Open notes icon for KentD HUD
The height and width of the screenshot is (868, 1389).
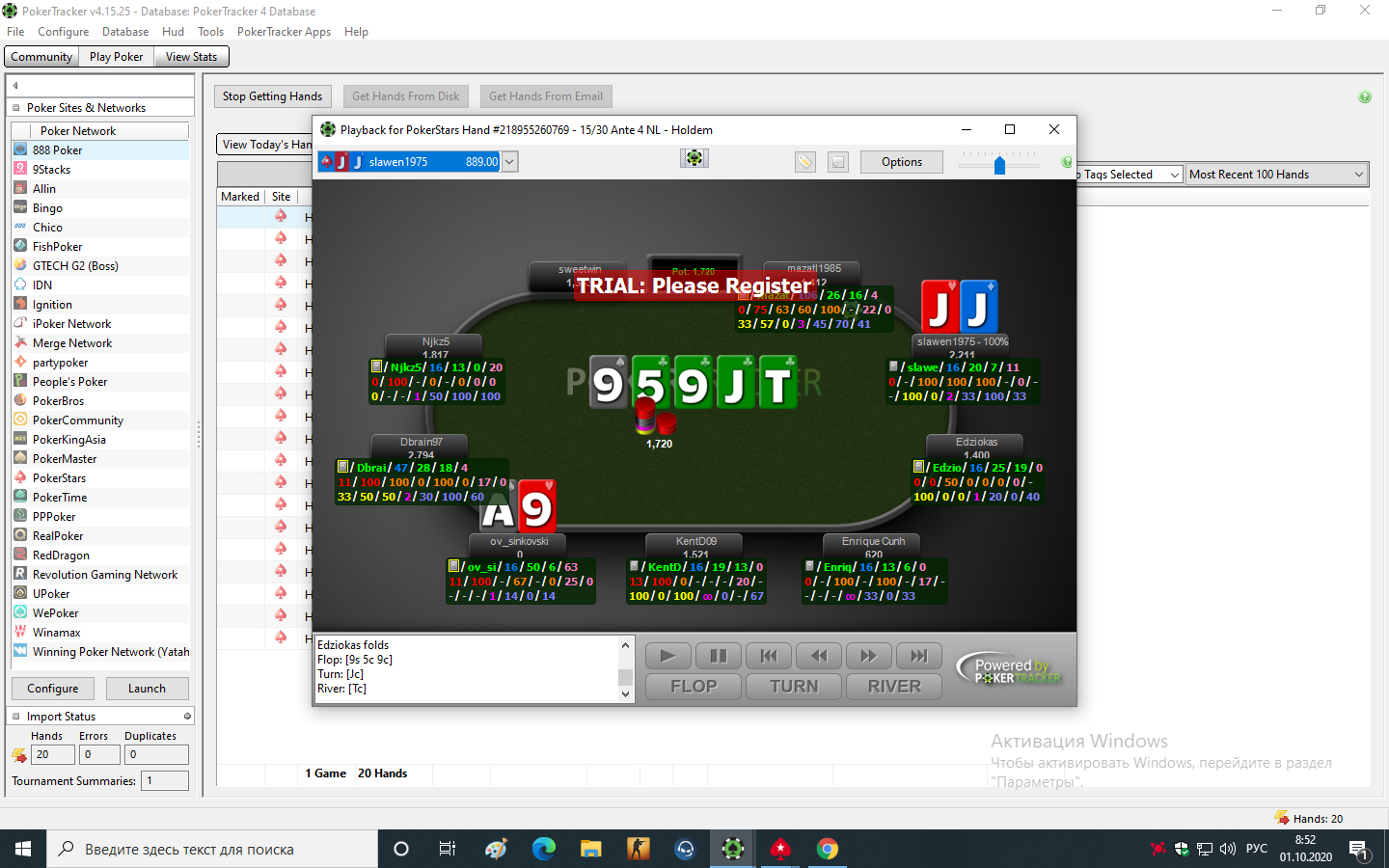(x=635, y=566)
